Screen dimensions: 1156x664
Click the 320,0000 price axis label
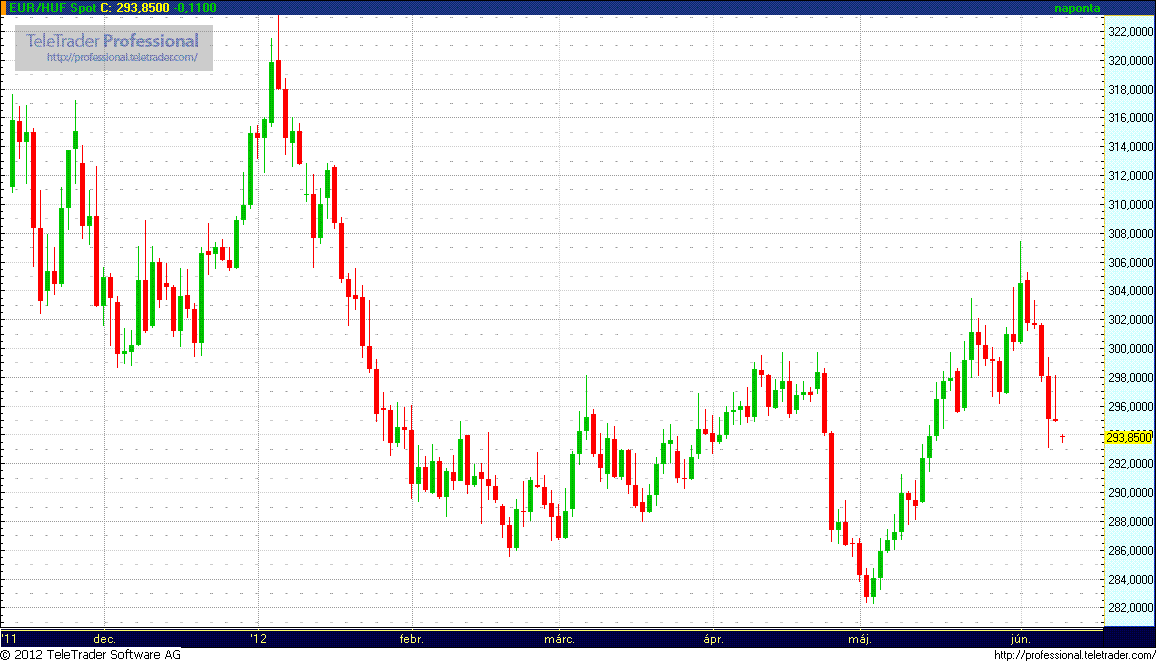click(1130, 60)
